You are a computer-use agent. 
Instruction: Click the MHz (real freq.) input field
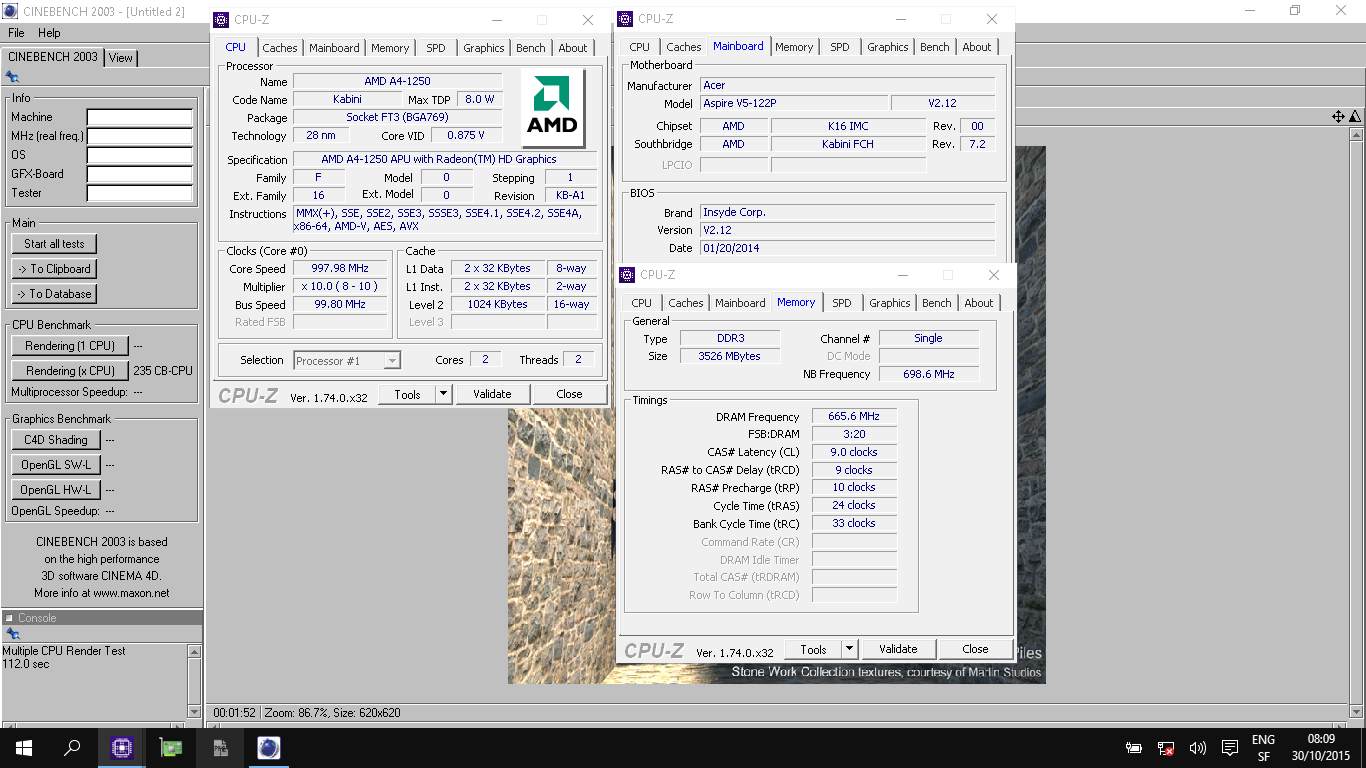pyautogui.click(x=139, y=136)
